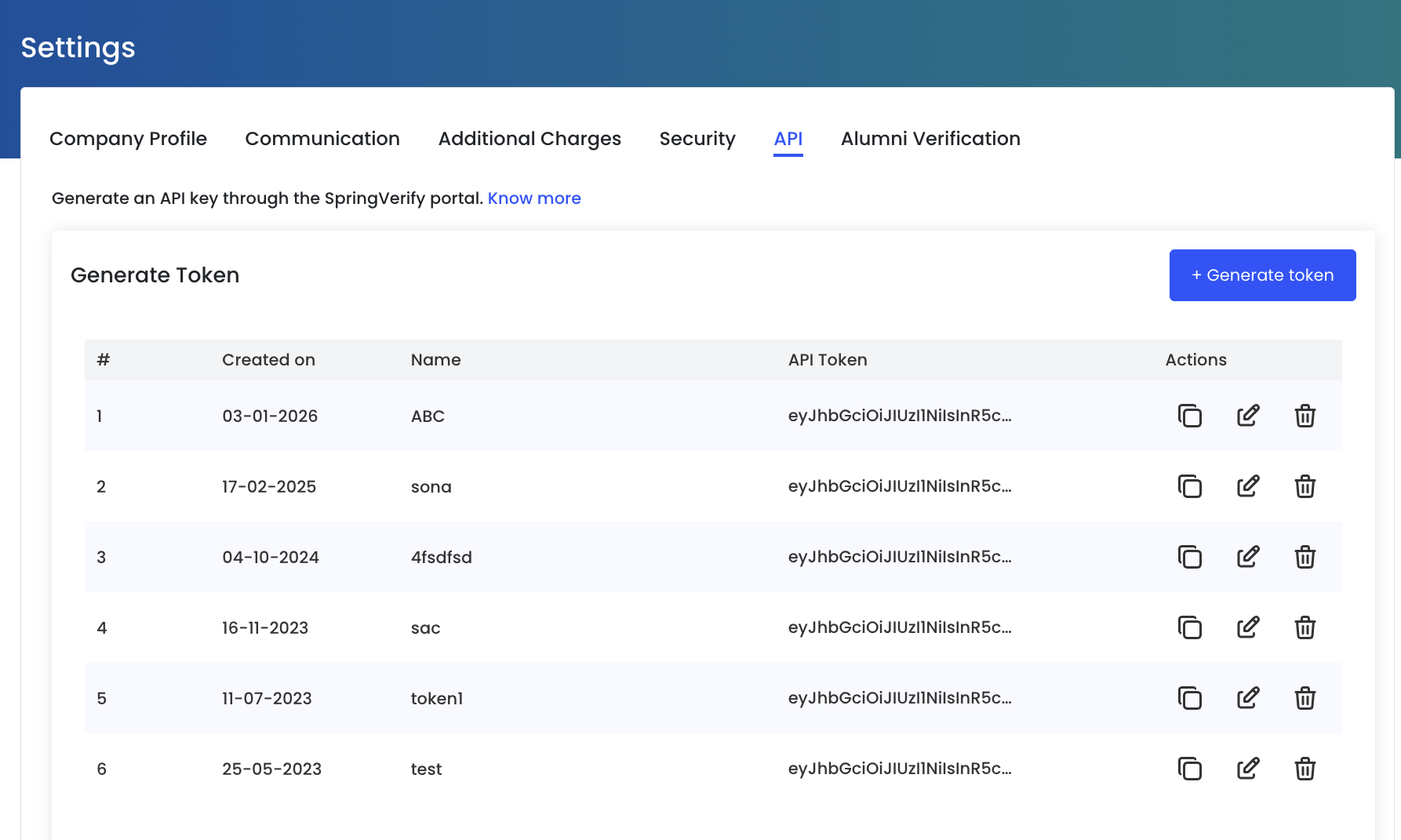
Task: Follow the Know more link
Action: pyautogui.click(x=534, y=198)
